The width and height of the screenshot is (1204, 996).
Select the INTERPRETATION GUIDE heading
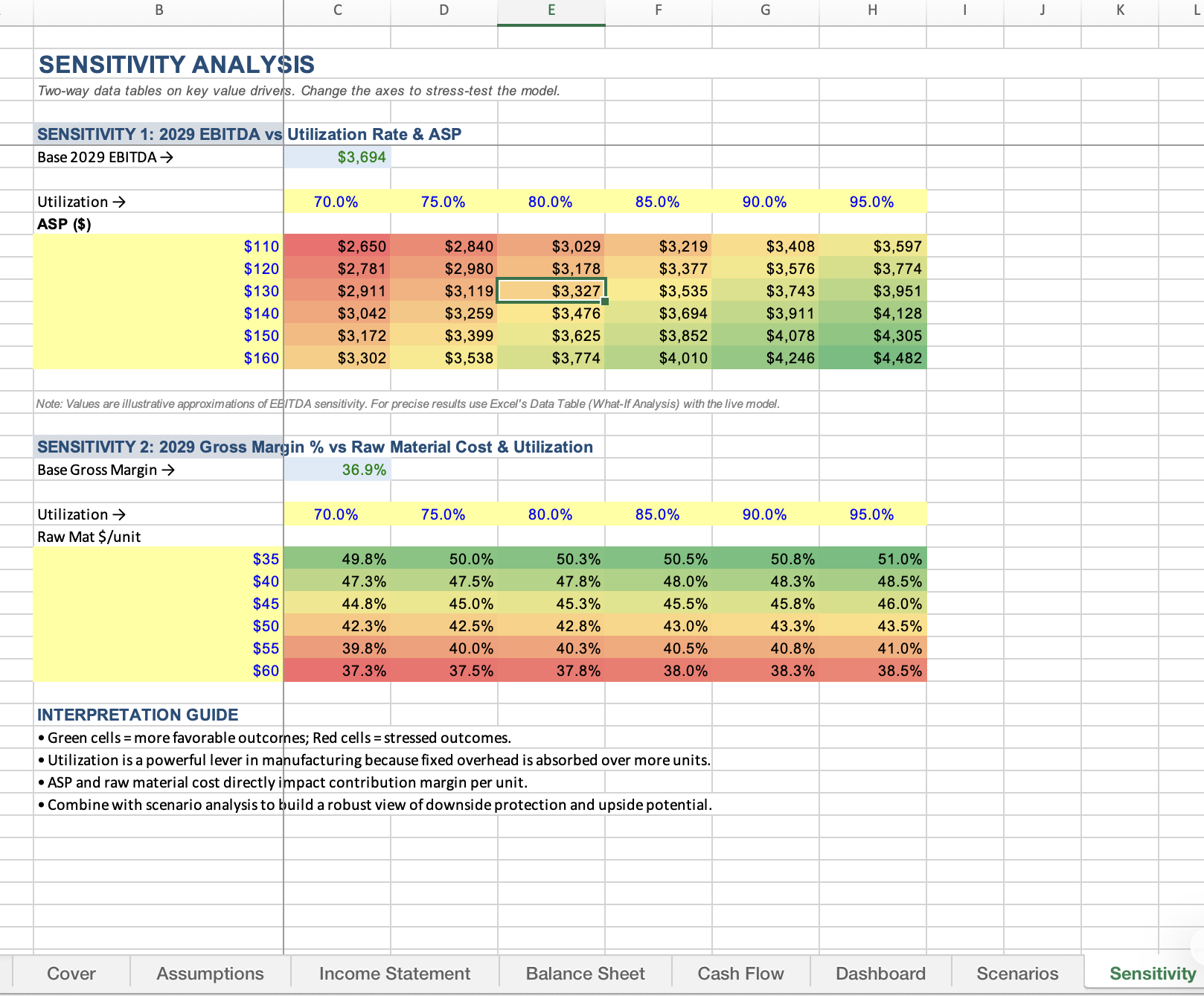click(138, 715)
